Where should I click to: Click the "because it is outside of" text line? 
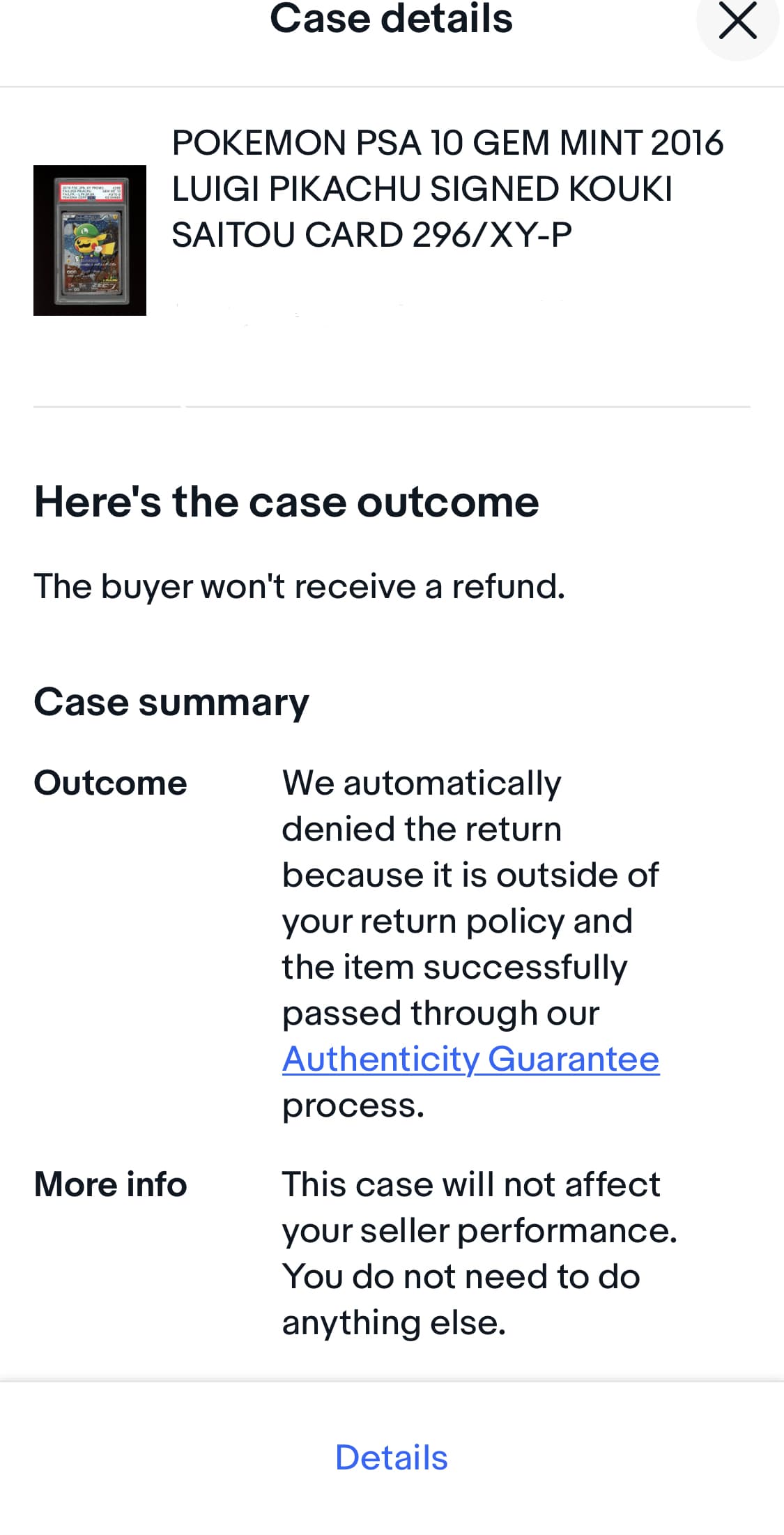tap(470, 875)
